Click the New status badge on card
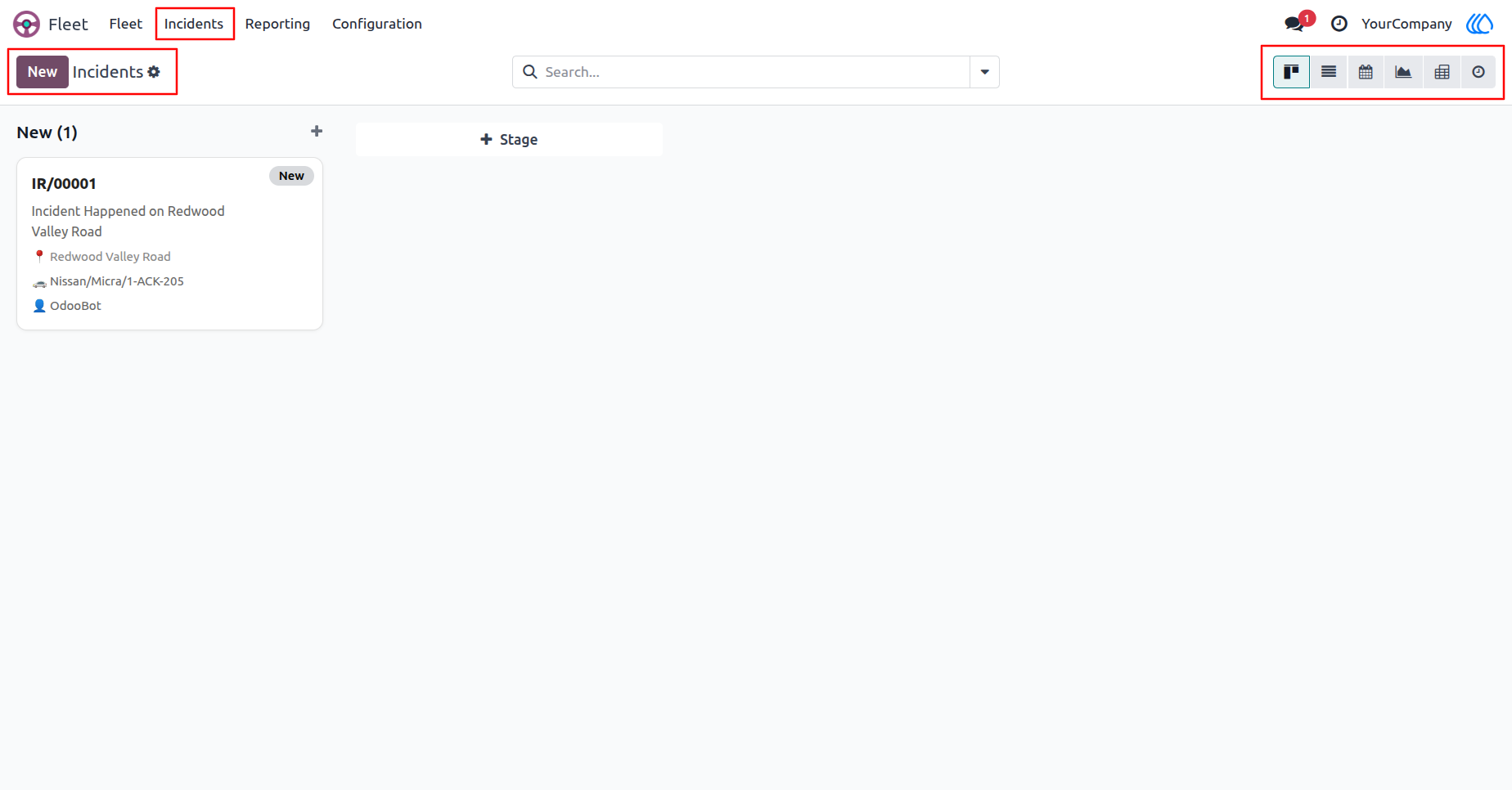The image size is (1512, 790). pyautogui.click(x=291, y=176)
